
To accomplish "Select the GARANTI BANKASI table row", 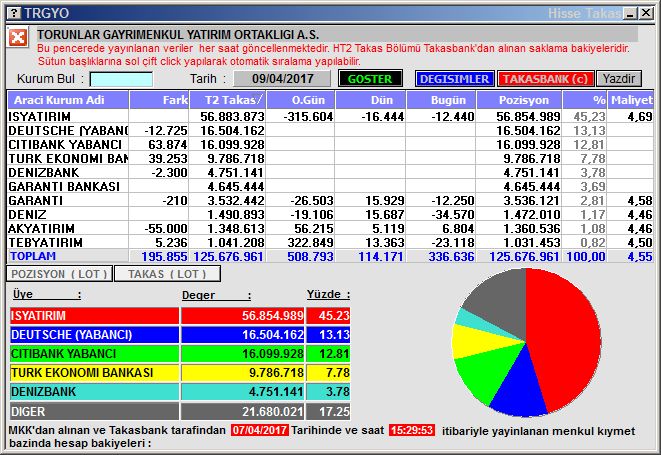I will click(330, 186).
